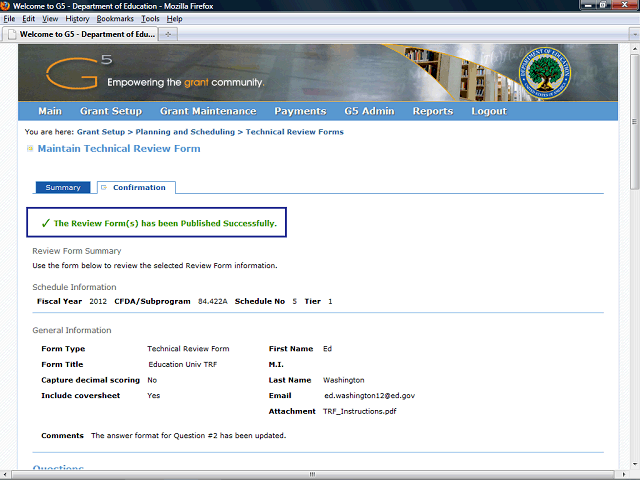This screenshot has width=640, height=480.
Task: Open G5 Admin in the navigation bar
Action: 369,111
